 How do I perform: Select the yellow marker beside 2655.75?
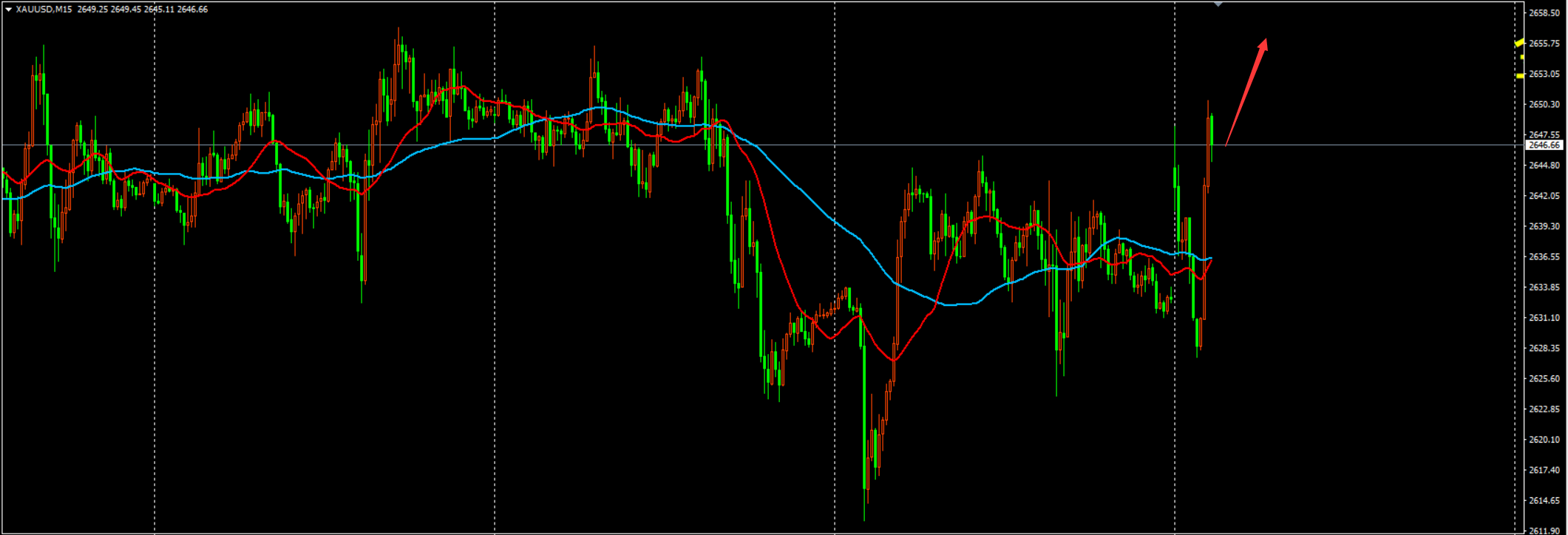[1520, 43]
